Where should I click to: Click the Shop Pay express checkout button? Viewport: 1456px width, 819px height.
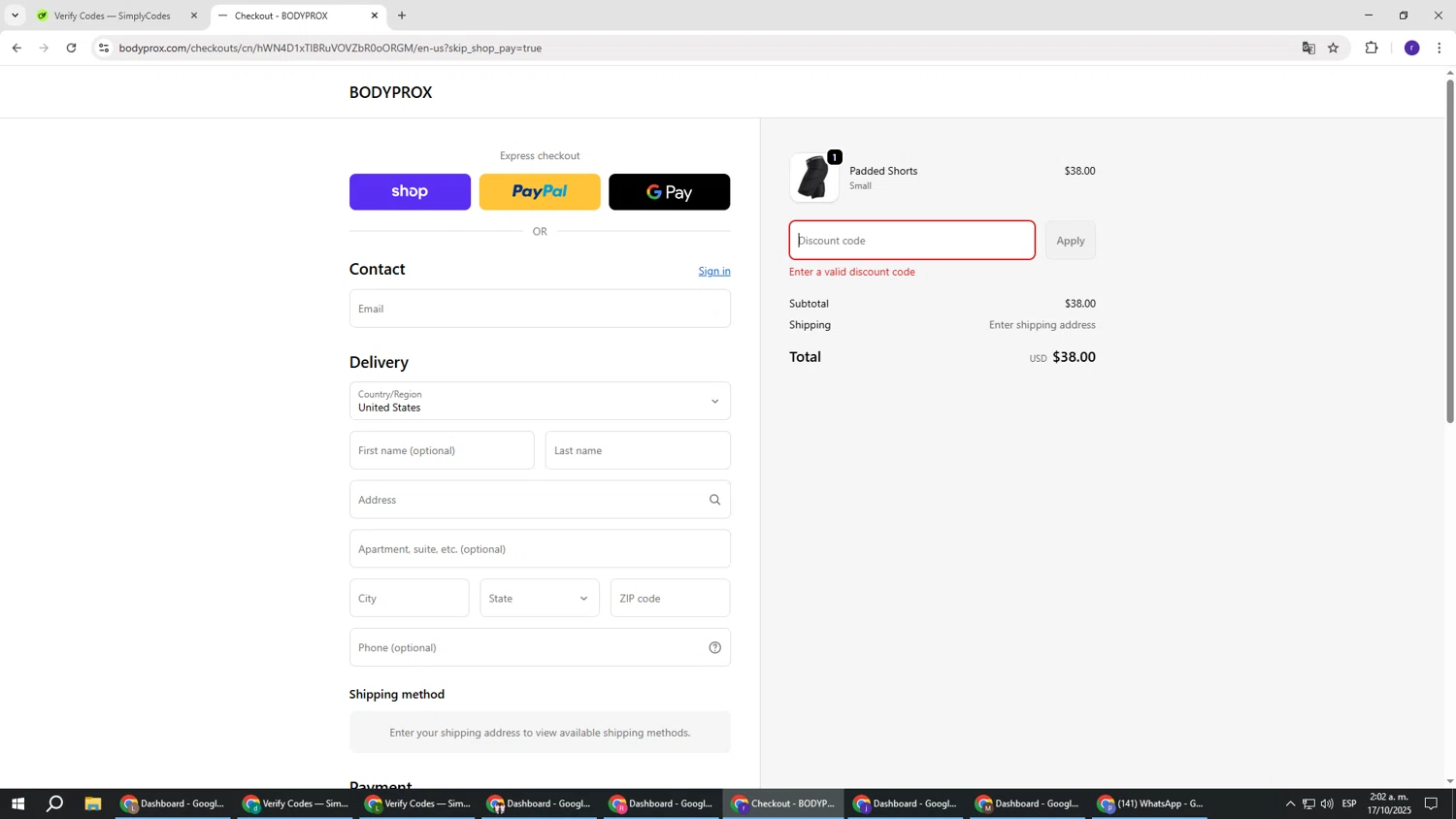point(410,192)
